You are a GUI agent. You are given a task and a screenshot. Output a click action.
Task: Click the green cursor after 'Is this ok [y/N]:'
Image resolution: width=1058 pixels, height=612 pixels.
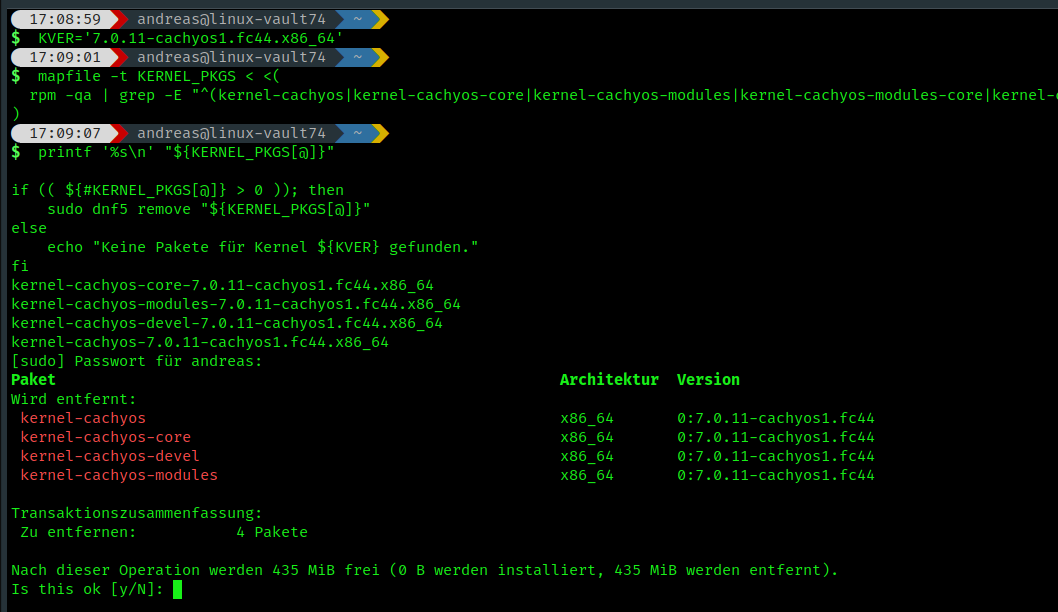coord(177,589)
